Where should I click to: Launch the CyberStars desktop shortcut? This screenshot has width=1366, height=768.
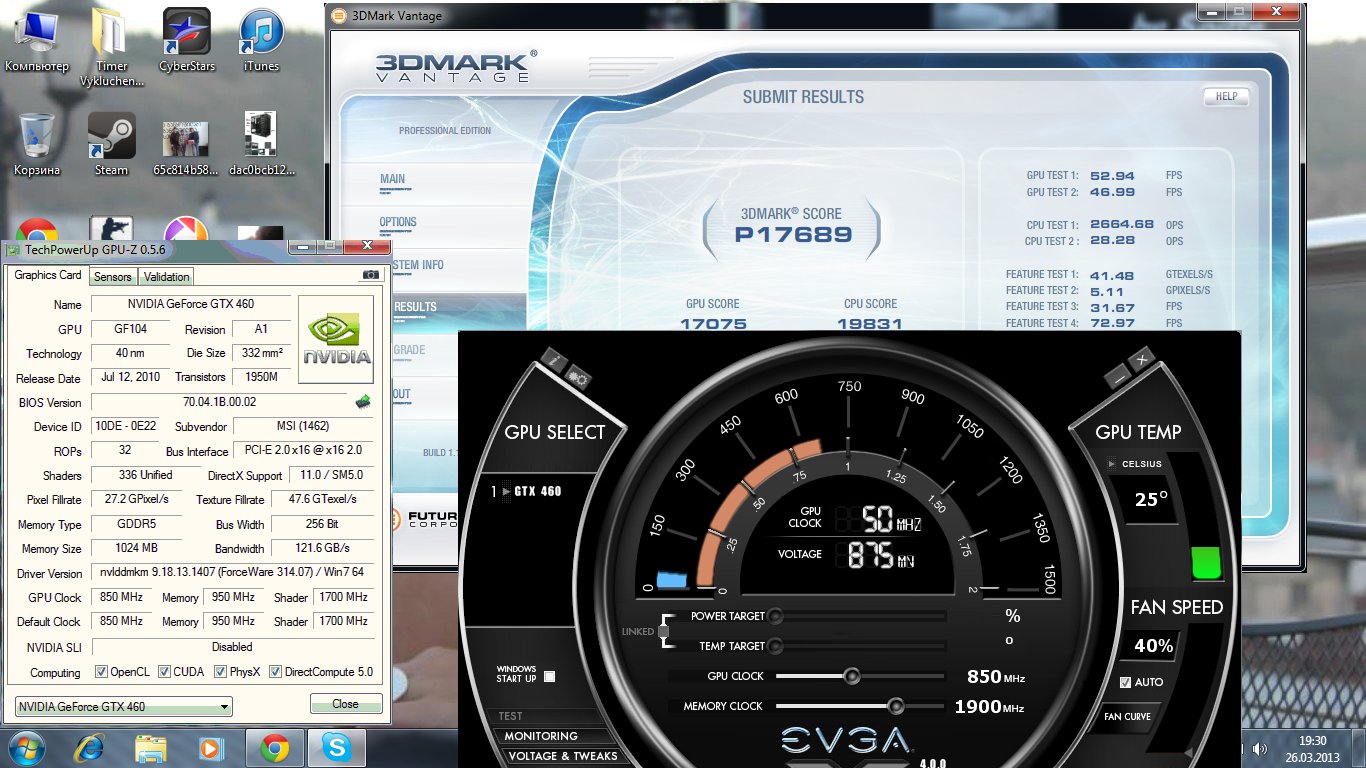tap(186, 40)
